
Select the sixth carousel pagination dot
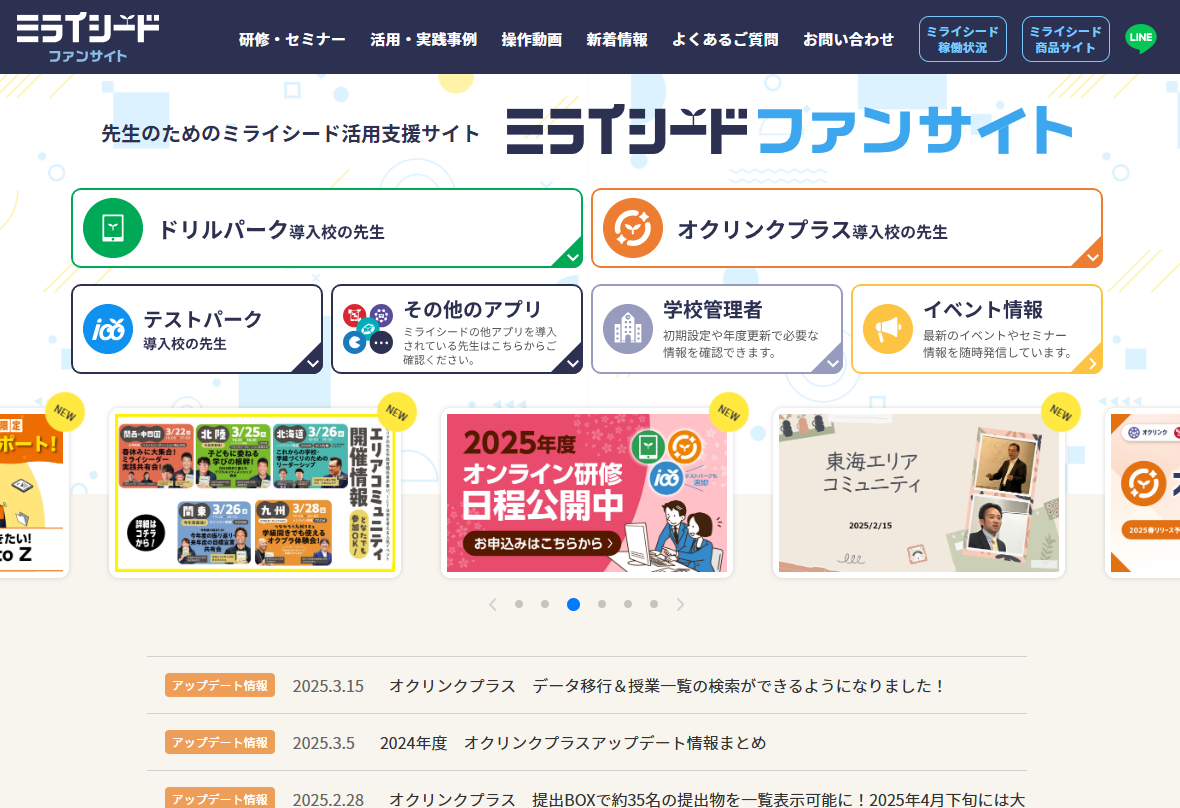[x=654, y=604]
